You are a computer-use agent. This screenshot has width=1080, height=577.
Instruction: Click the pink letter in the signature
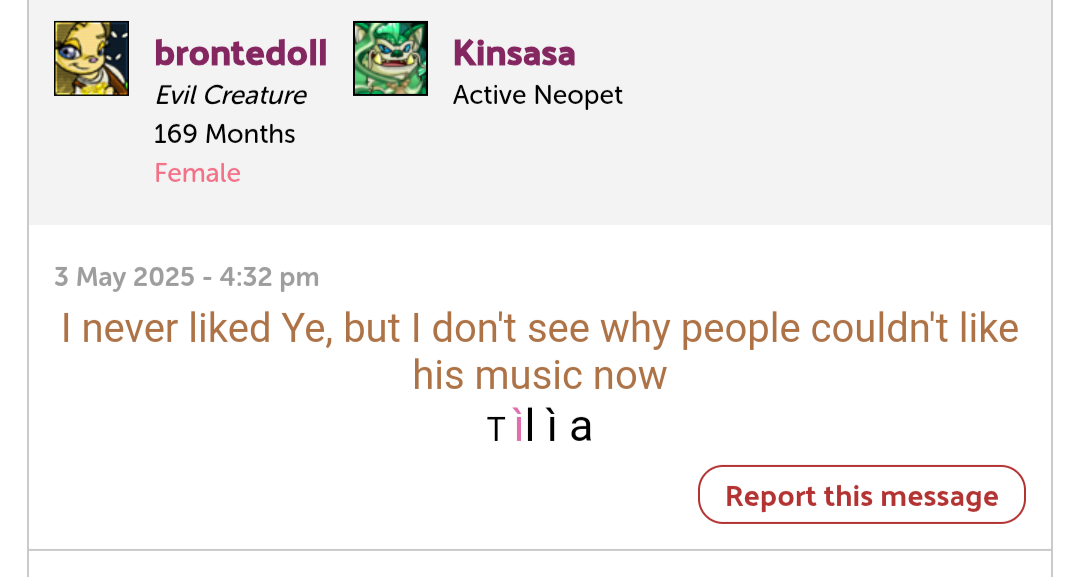[x=517, y=428]
